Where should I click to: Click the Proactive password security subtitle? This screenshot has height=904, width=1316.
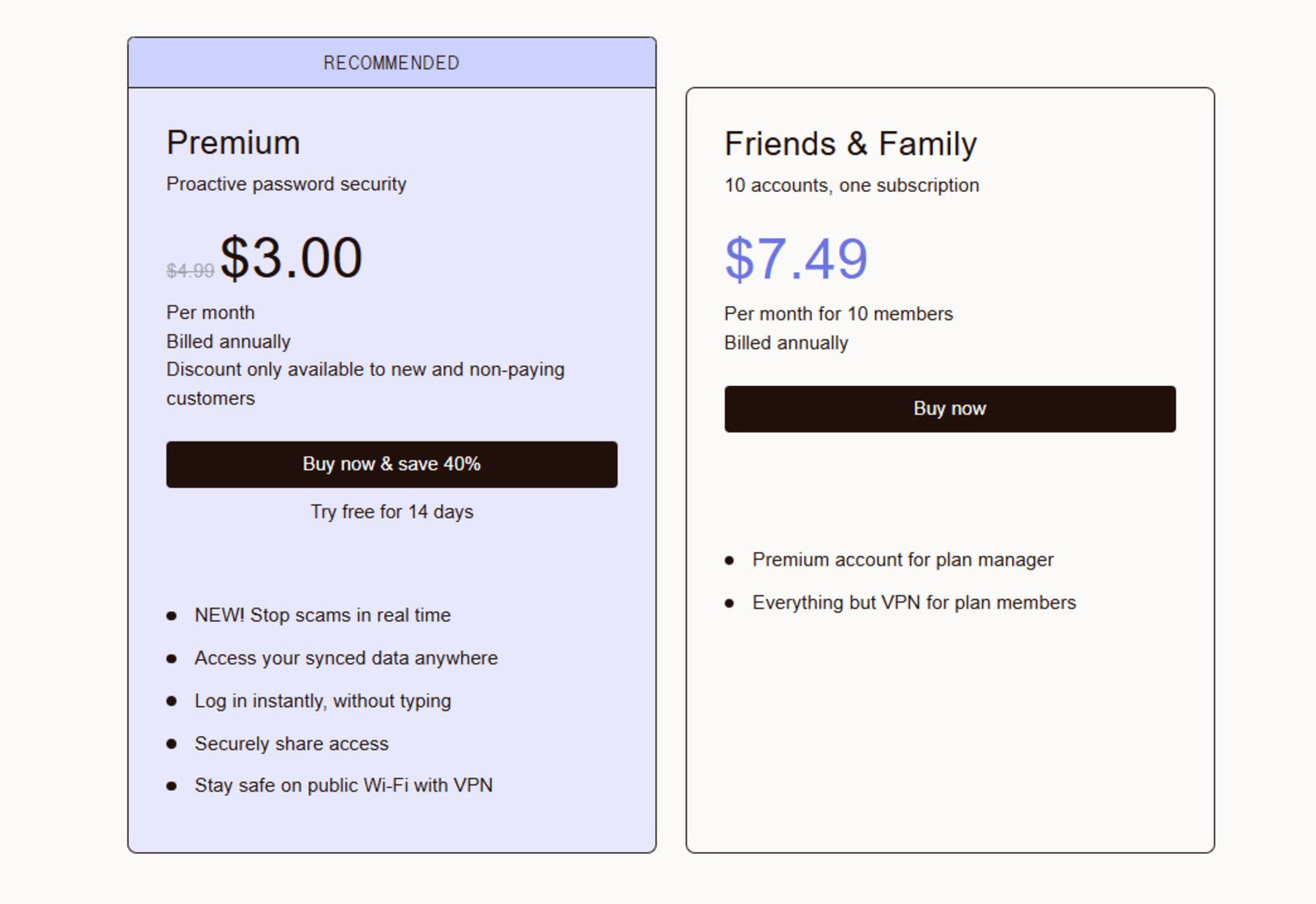(x=286, y=184)
